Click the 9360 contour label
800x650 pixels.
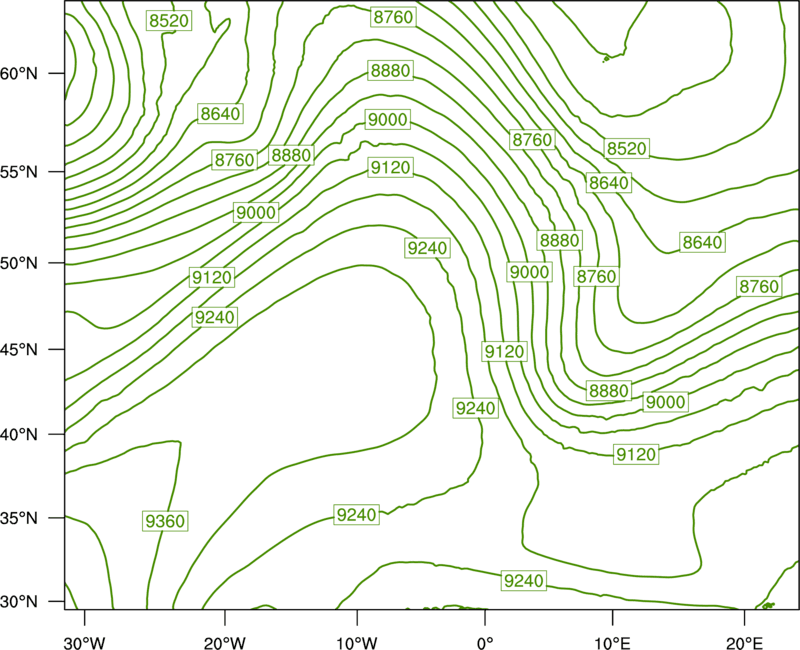(165, 521)
